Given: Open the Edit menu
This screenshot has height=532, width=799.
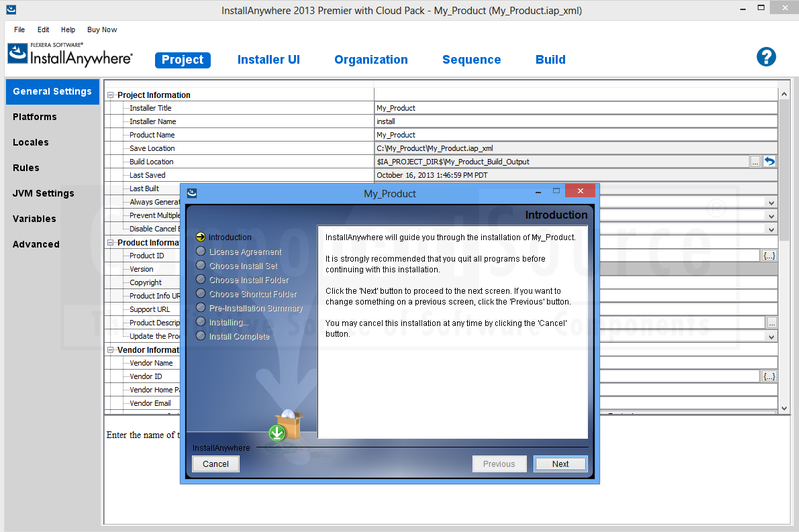Looking at the screenshot, I should (43, 30).
